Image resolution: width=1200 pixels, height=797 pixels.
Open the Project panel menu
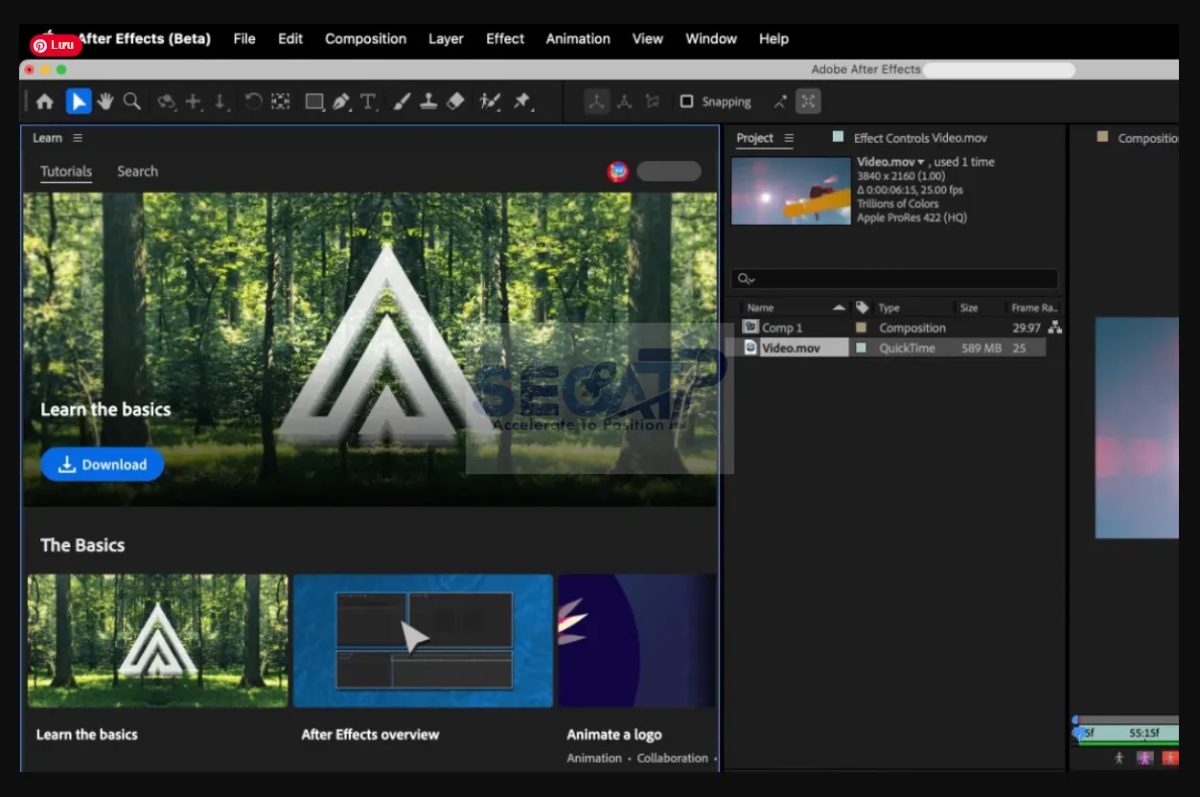point(788,138)
